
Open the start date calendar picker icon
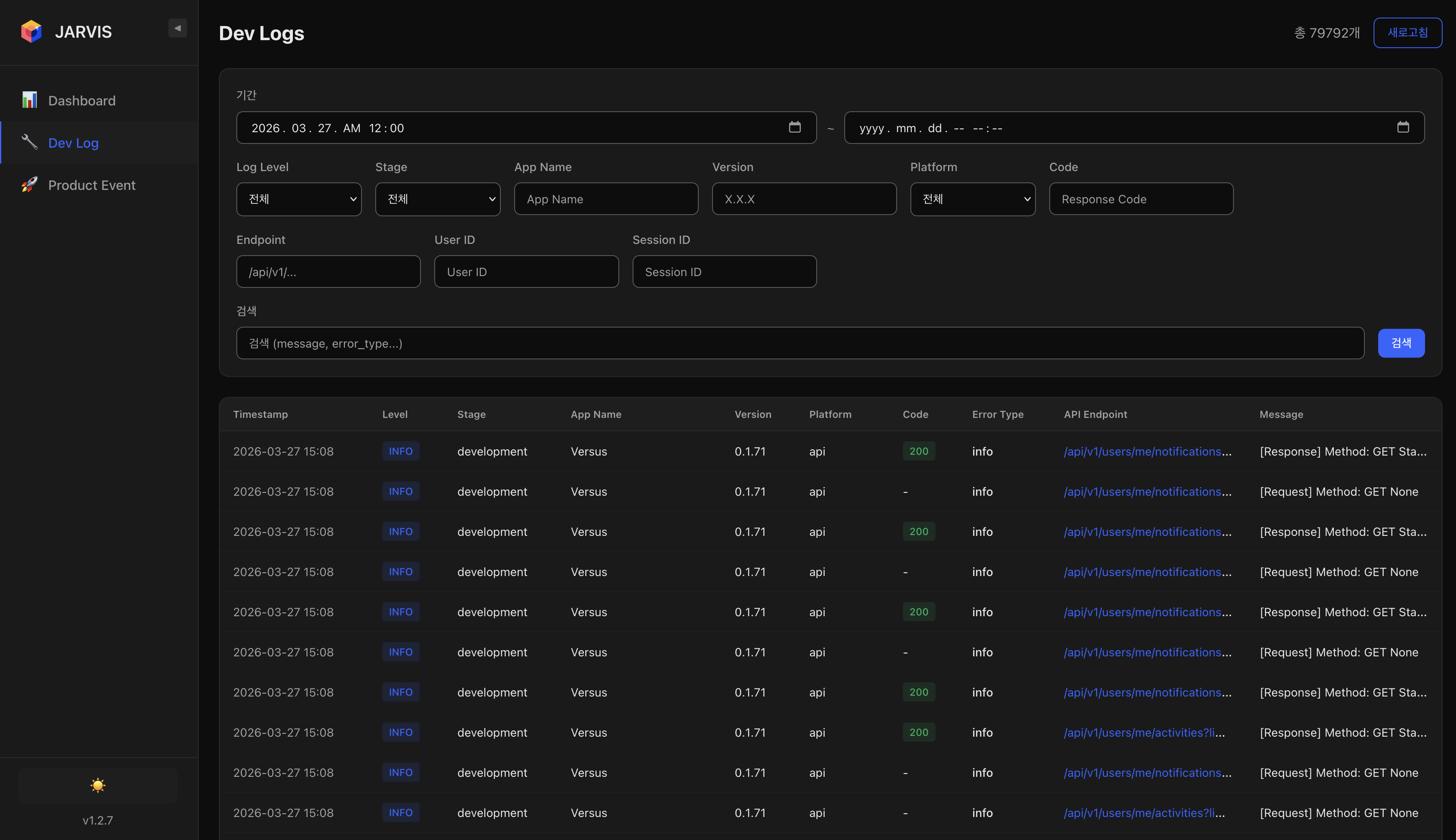coord(795,128)
